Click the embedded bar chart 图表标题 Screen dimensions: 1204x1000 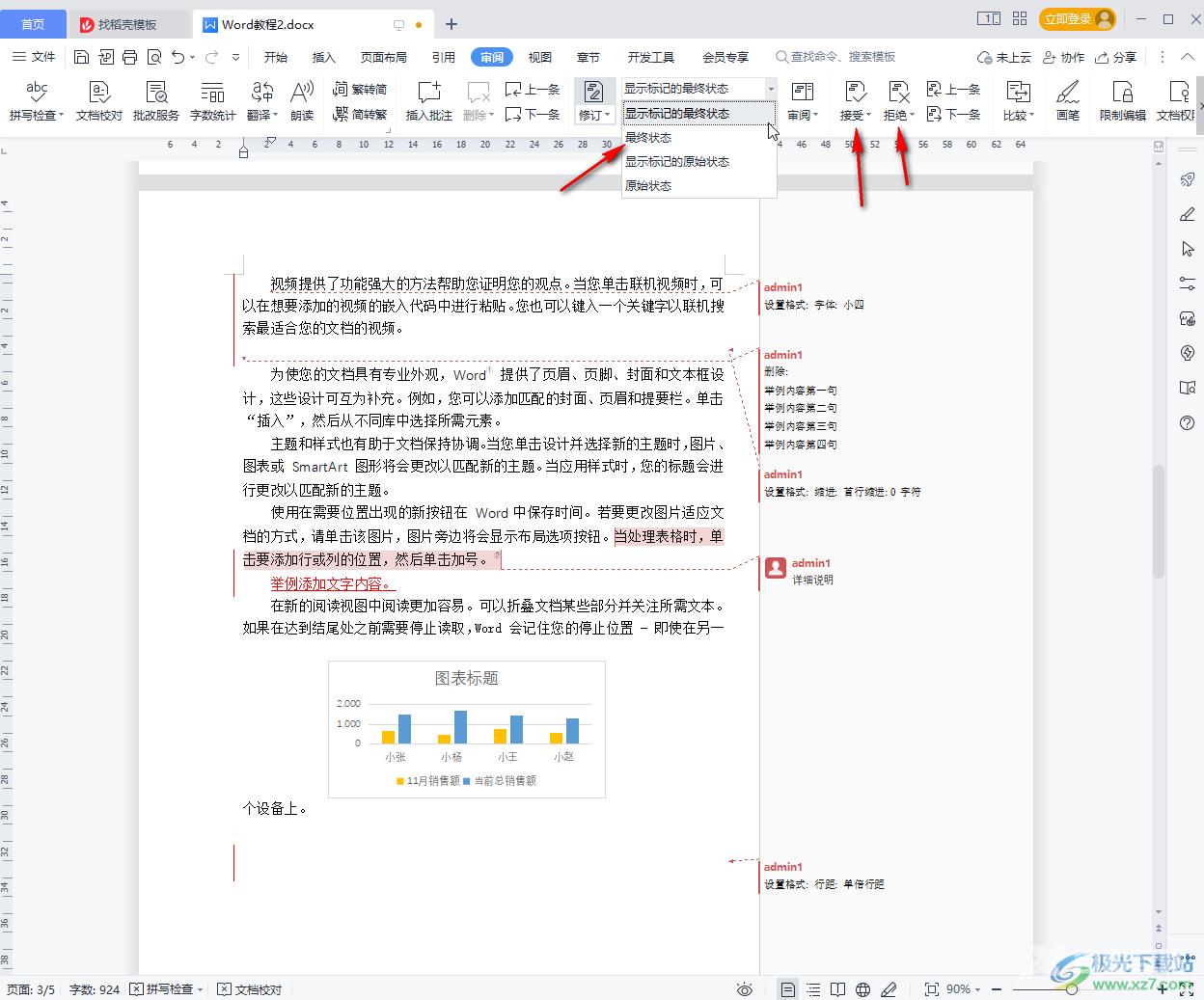click(467, 729)
